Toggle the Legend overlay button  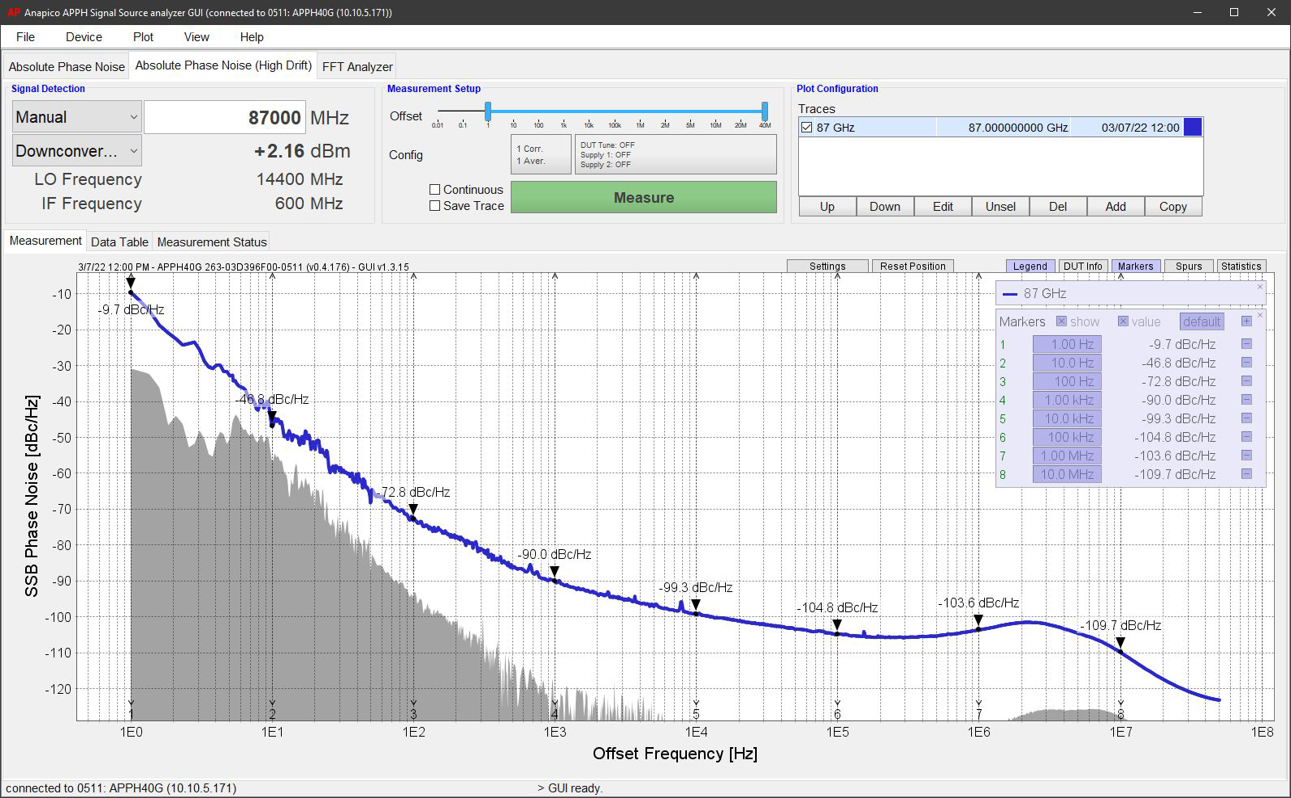1029,266
